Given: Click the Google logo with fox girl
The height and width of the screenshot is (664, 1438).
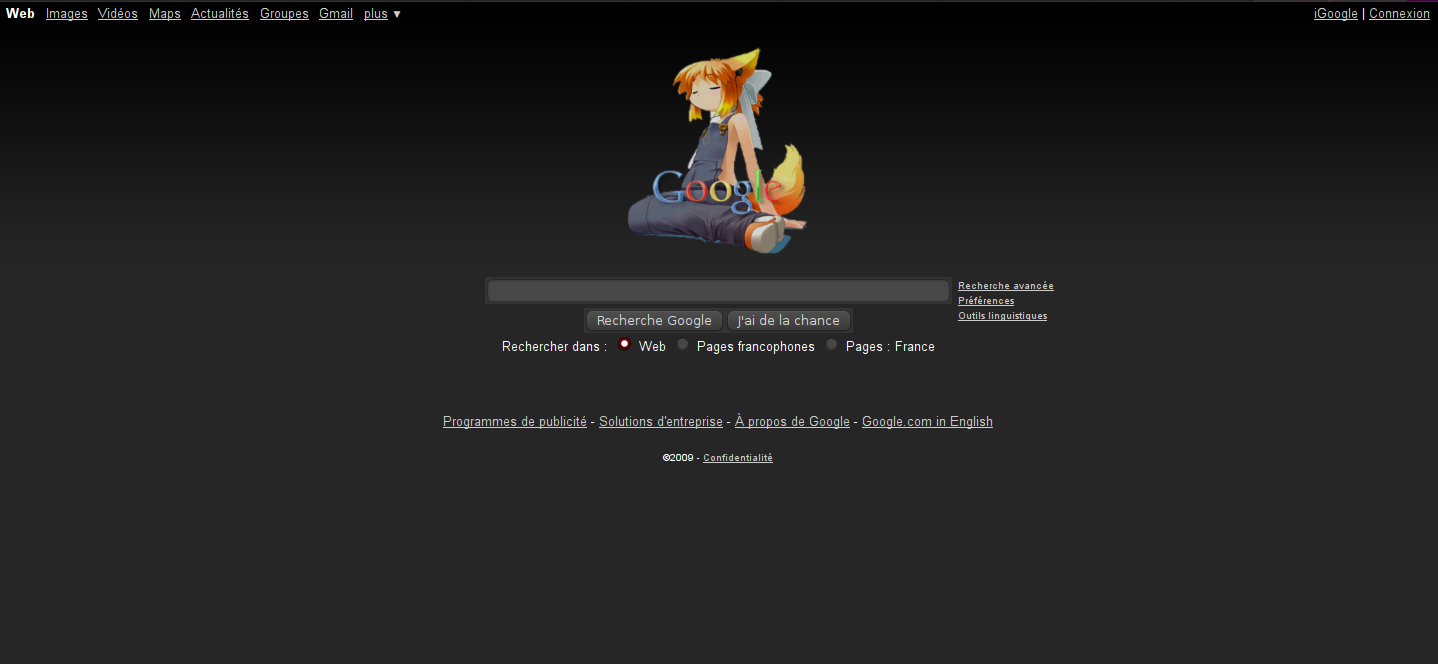Looking at the screenshot, I should [x=718, y=150].
